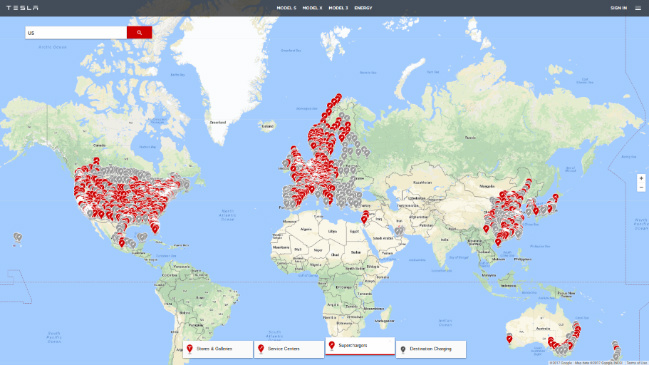
Task: Click the gray pin over Hawaii
Action: [17, 238]
